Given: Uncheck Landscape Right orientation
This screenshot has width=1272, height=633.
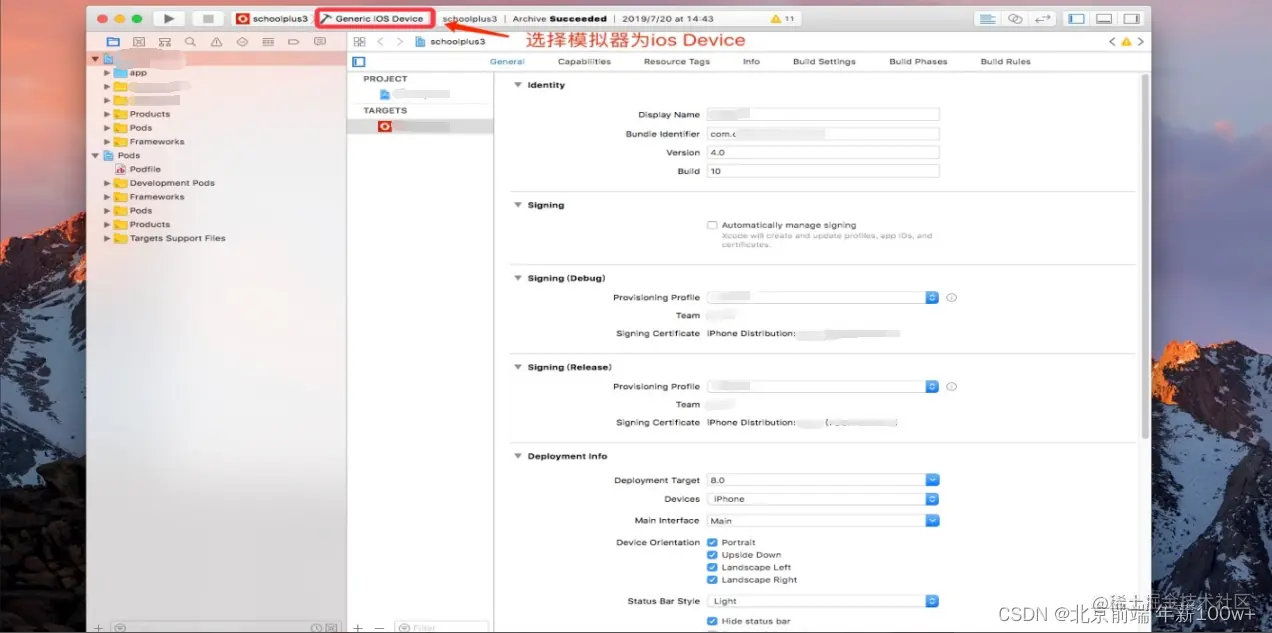Looking at the screenshot, I should 712,580.
